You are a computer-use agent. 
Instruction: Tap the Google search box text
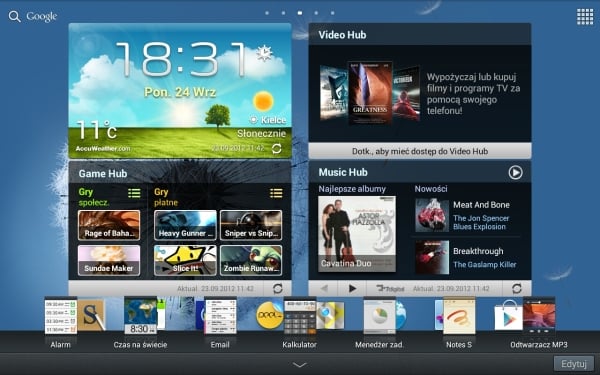(x=42, y=16)
